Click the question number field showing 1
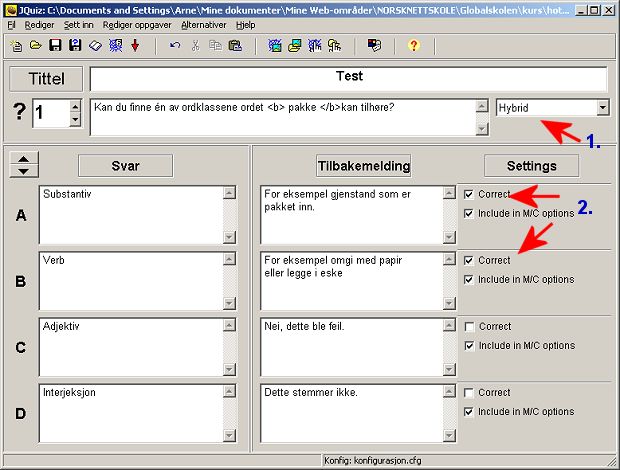620x470 pixels. (51, 113)
